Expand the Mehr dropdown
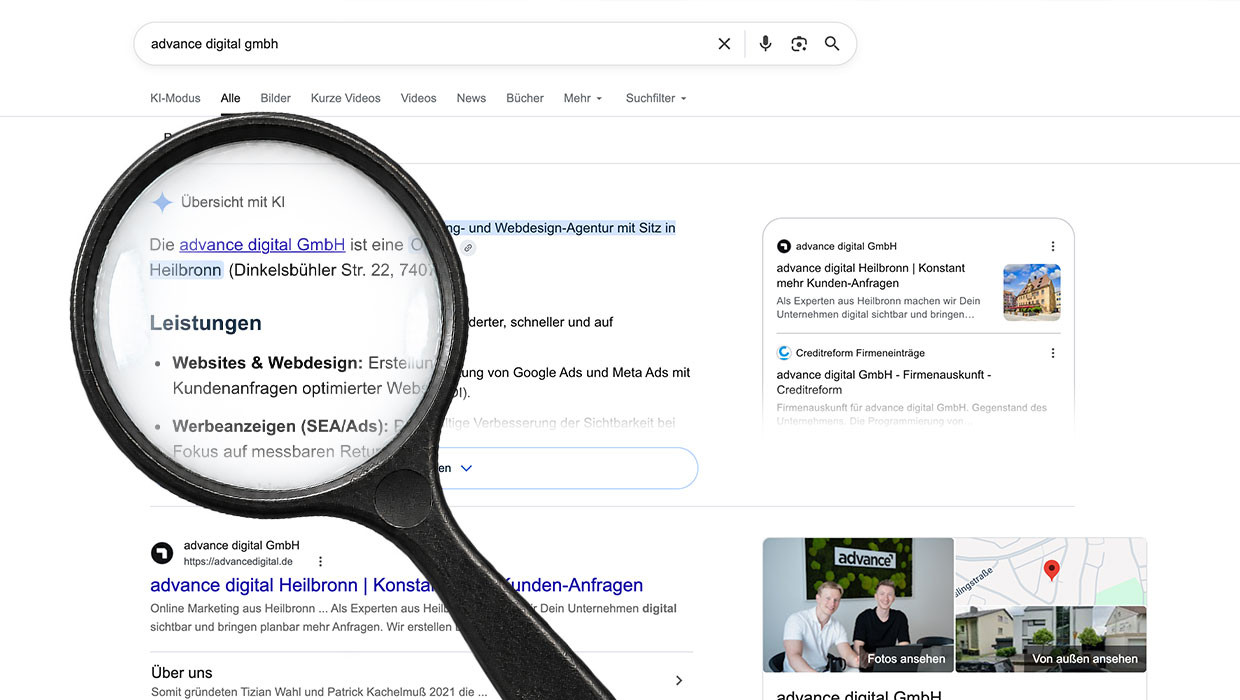 coord(583,98)
